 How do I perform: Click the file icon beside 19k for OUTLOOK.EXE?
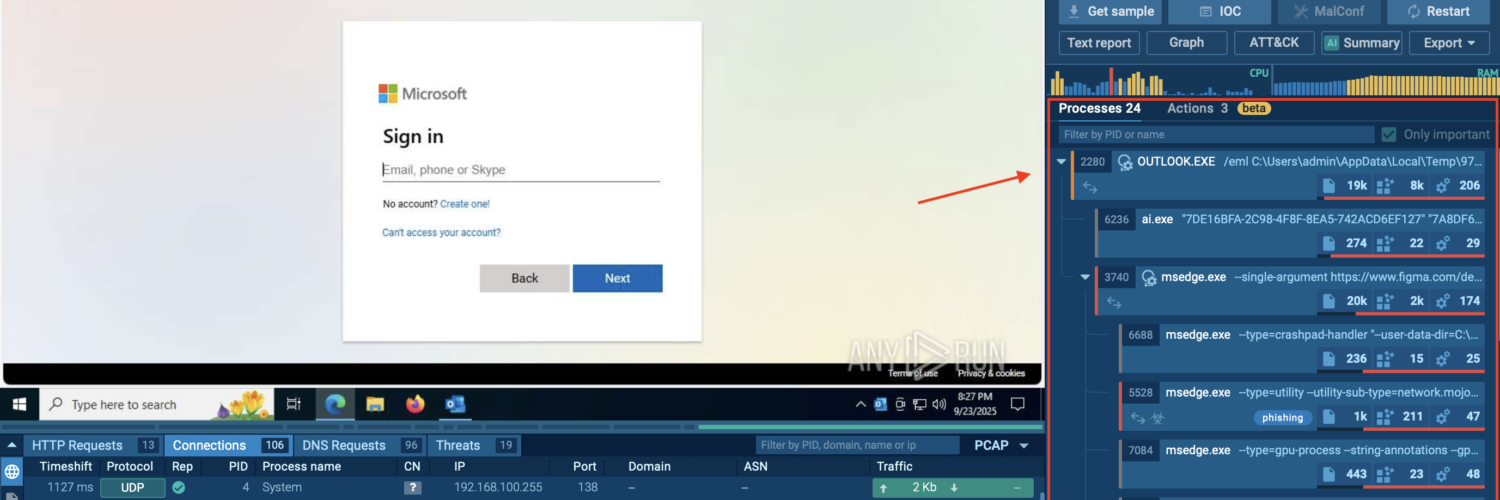click(x=1329, y=186)
